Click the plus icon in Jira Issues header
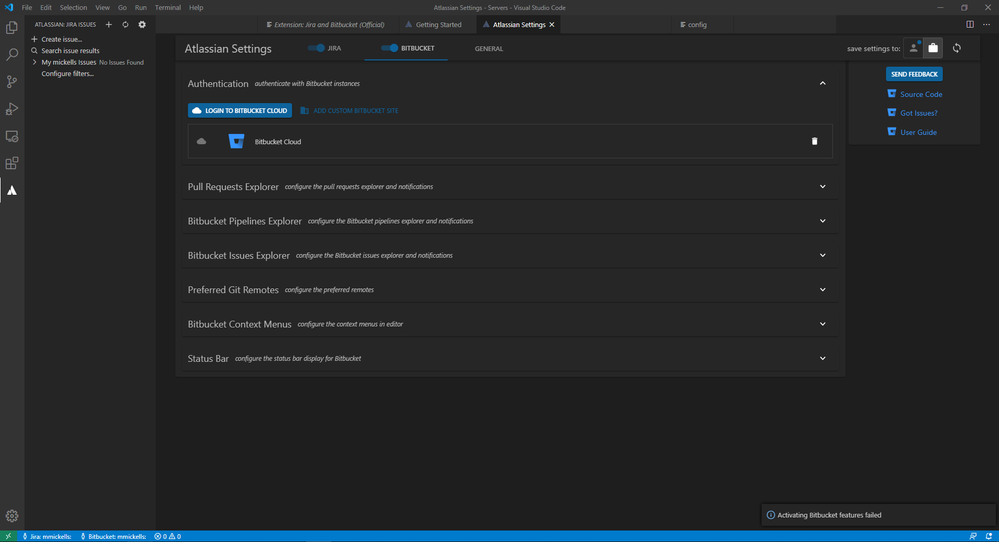 click(x=108, y=24)
